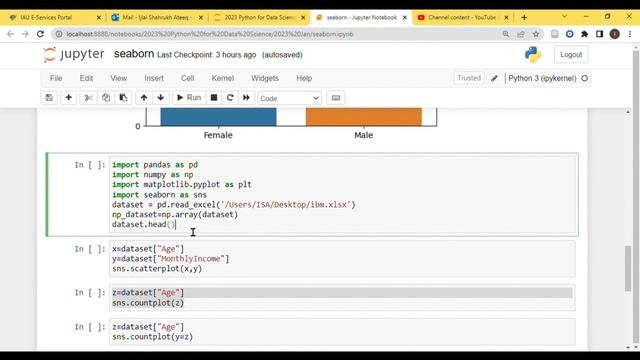Viewport: 640px width, 360px height.
Task: Switch to the 2023 Python for Data Science tab
Action: pyautogui.click(x=259, y=18)
